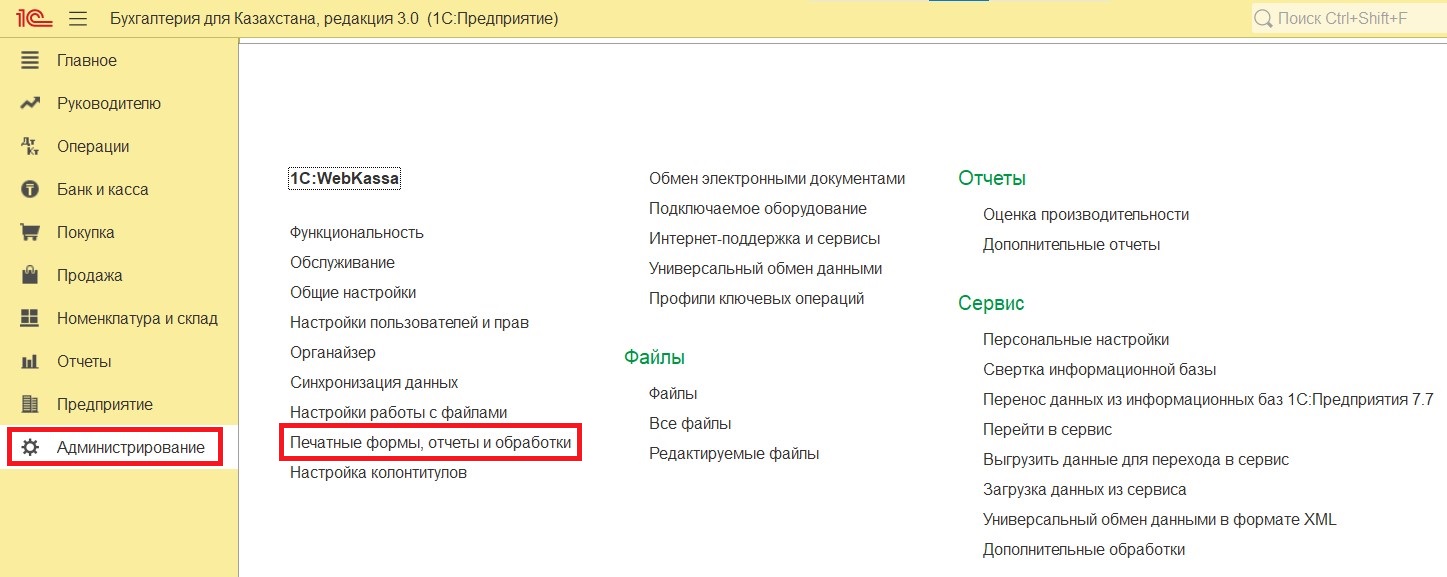The width and height of the screenshot is (1447, 577).
Task: Open Свертка информационной базы
Action: point(1099,369)
